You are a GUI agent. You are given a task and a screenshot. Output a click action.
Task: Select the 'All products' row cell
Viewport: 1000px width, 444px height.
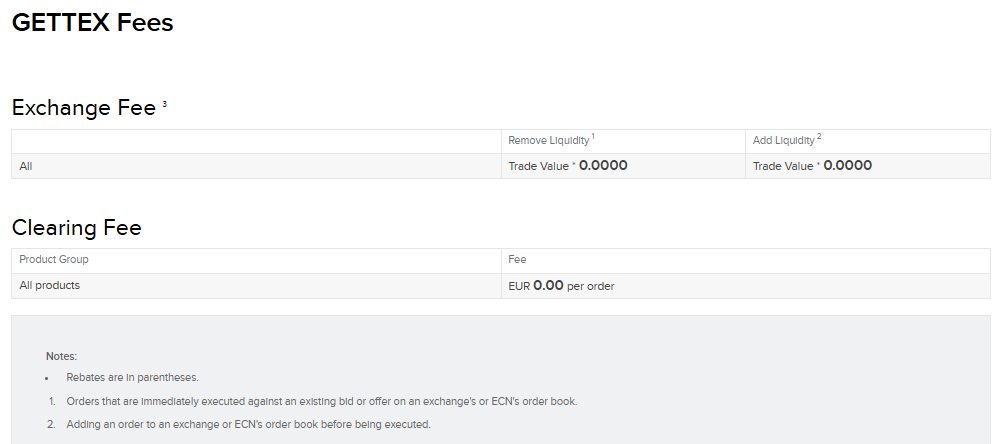click(x=256, y=286)
